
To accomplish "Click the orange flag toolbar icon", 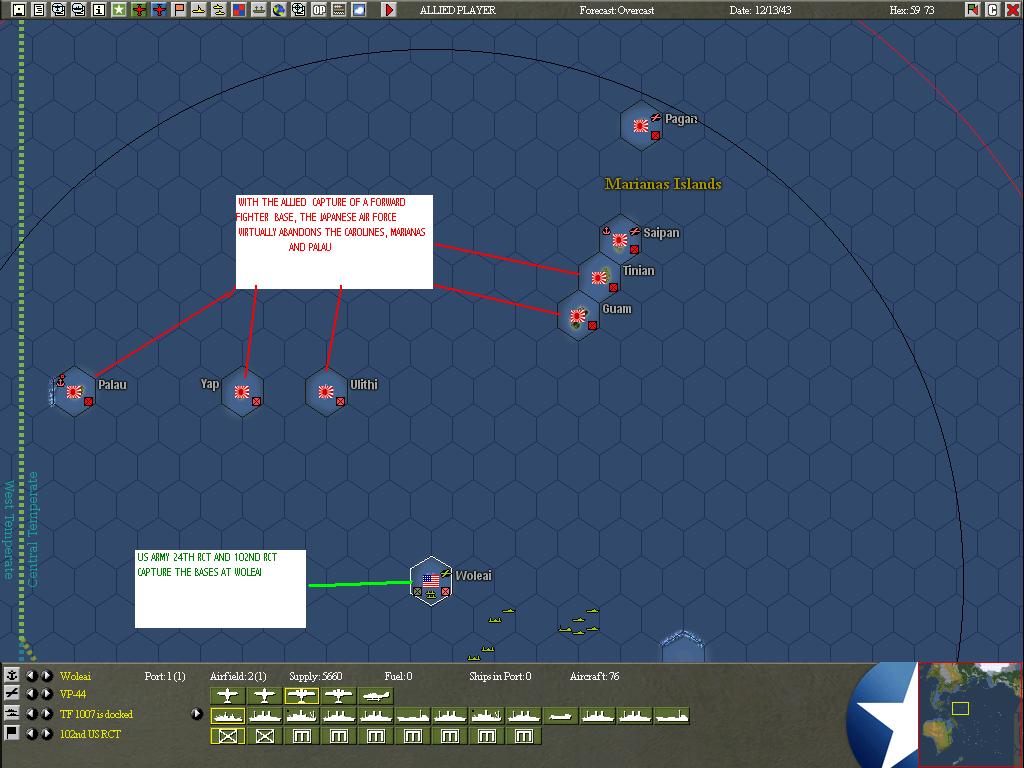I will (x=179, y=10).
